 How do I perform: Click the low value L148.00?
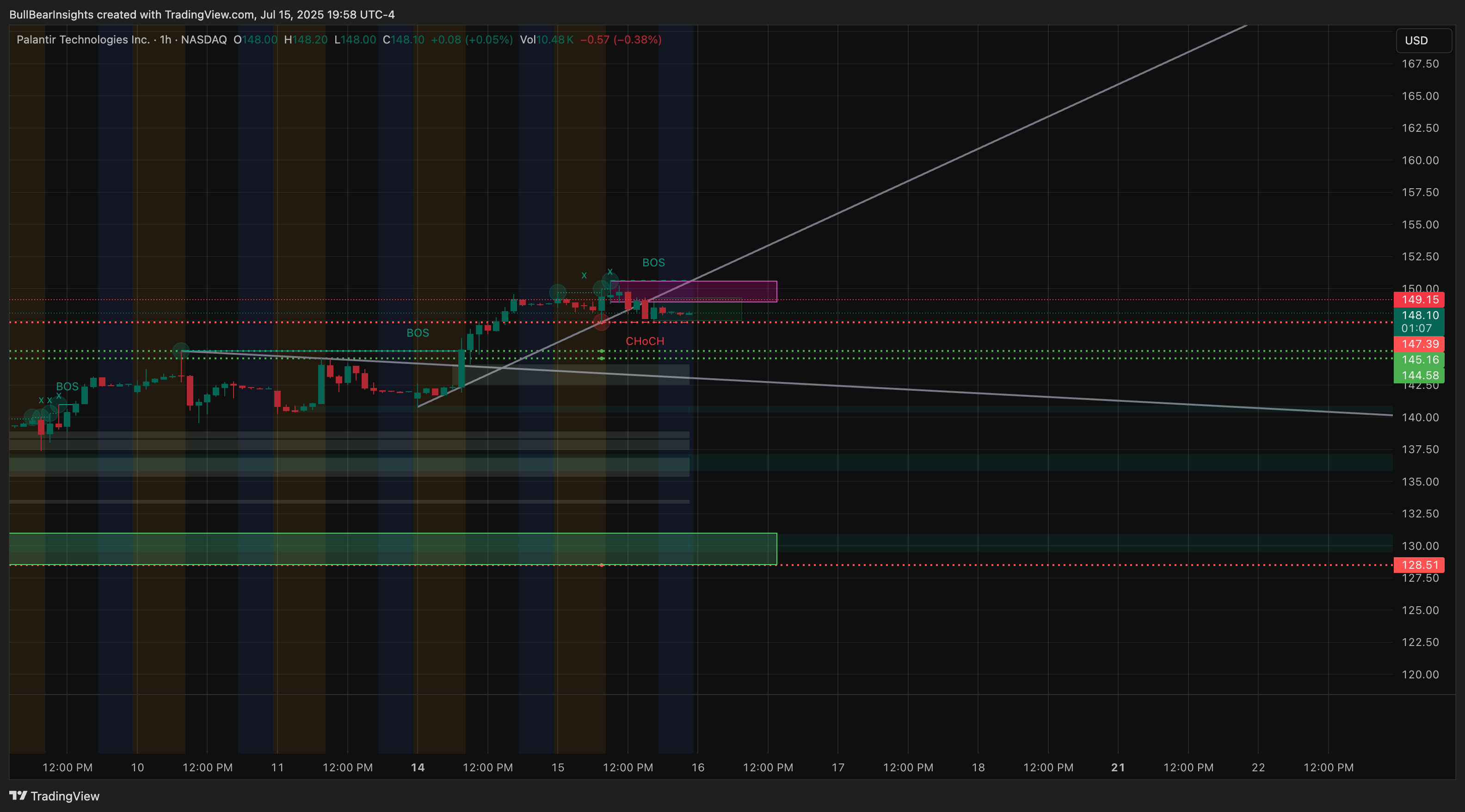tap(355, 40)
